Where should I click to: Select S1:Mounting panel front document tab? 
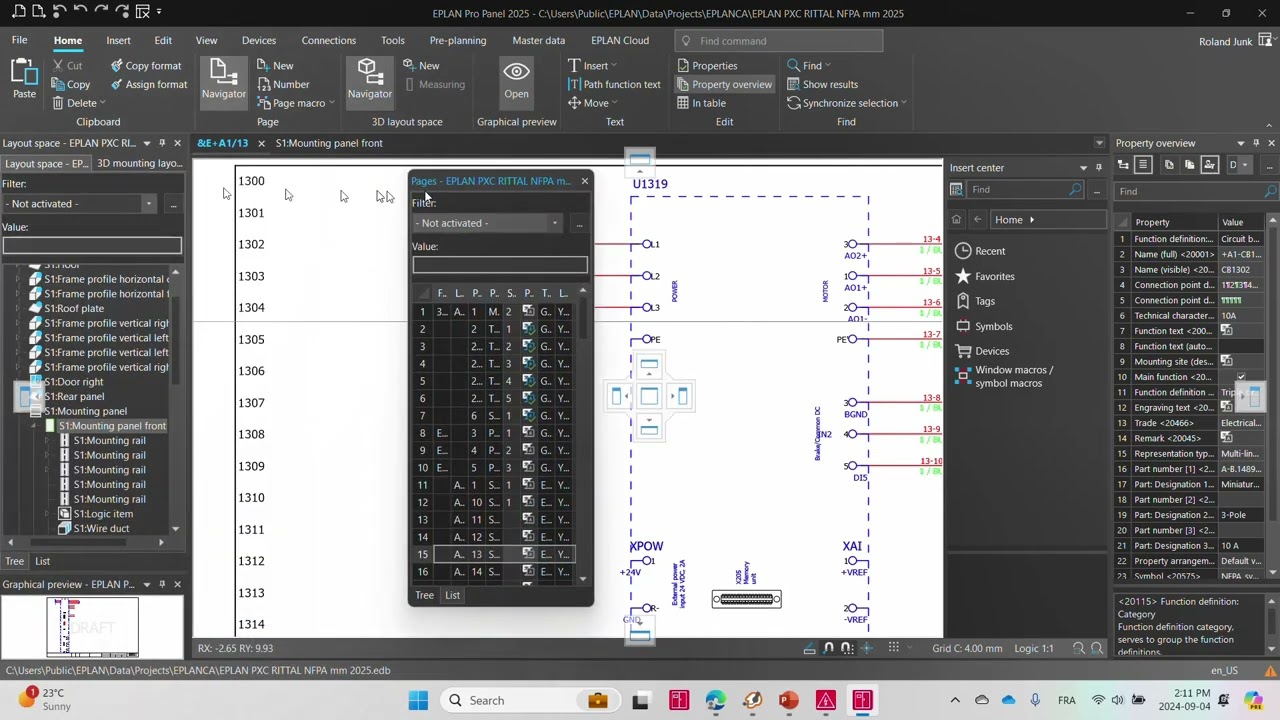[x=329, y=143]
